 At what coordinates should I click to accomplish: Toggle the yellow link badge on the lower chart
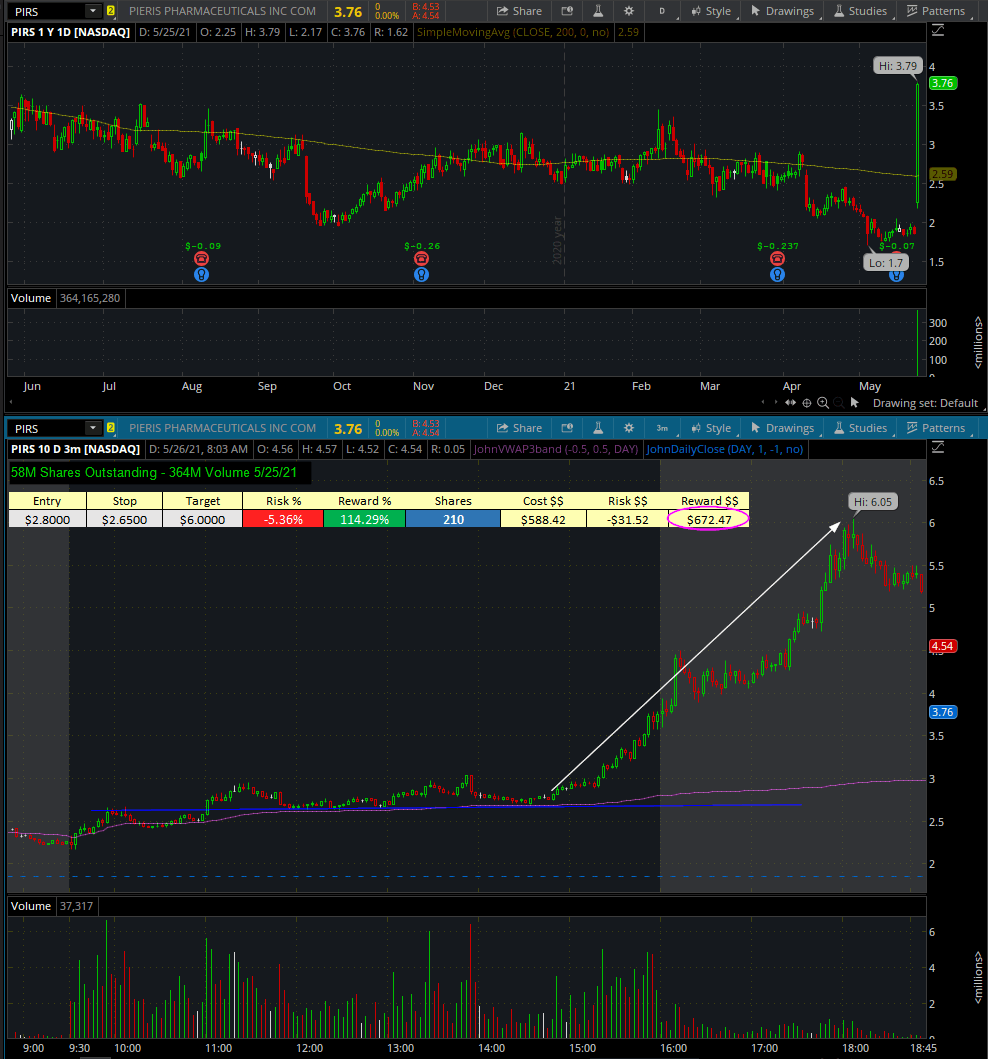pyautogui.click(x=111, y=427)
